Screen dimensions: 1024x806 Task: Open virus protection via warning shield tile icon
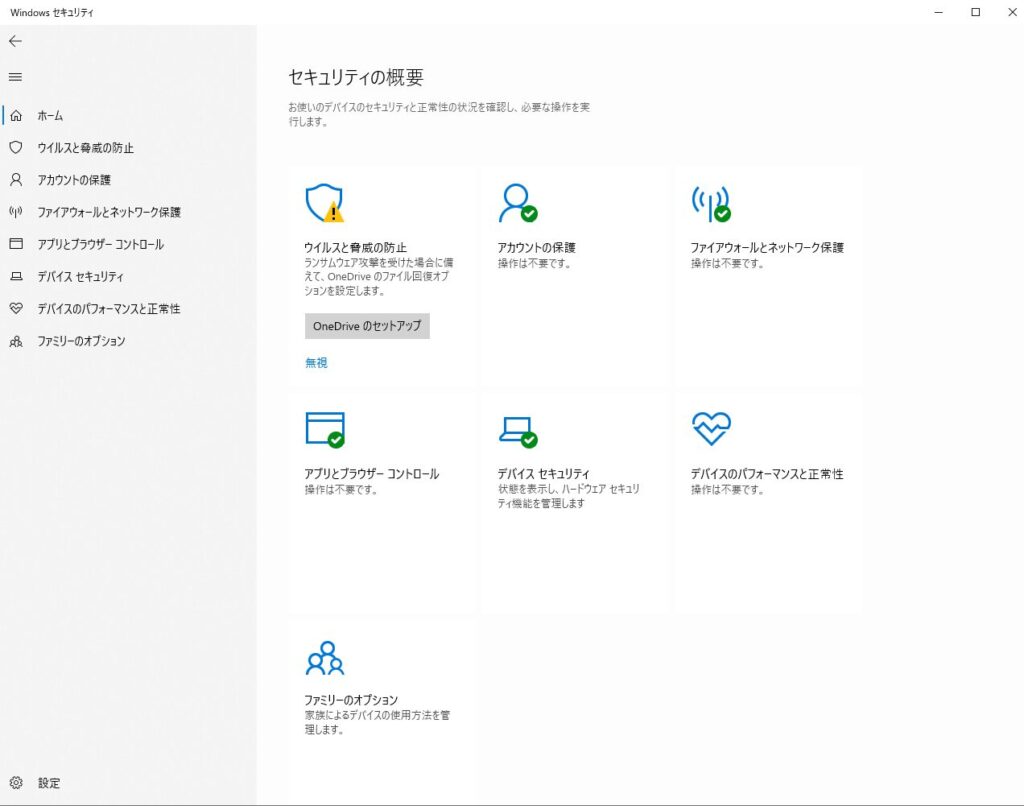325,203
